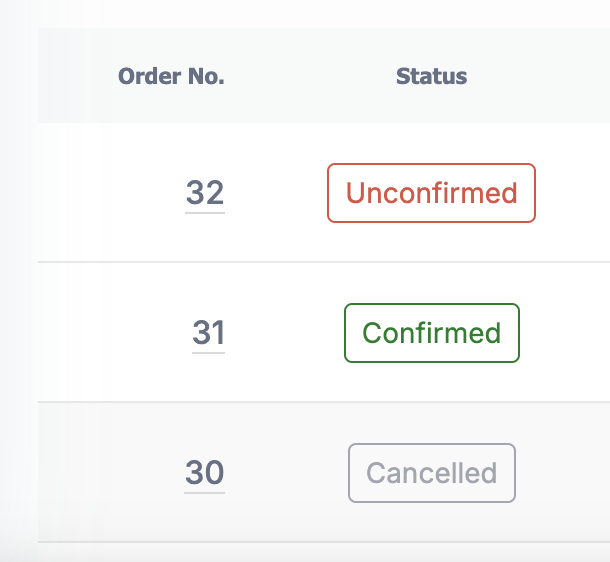Change status of order 30
610x562 pixels.
pos(432,473)
